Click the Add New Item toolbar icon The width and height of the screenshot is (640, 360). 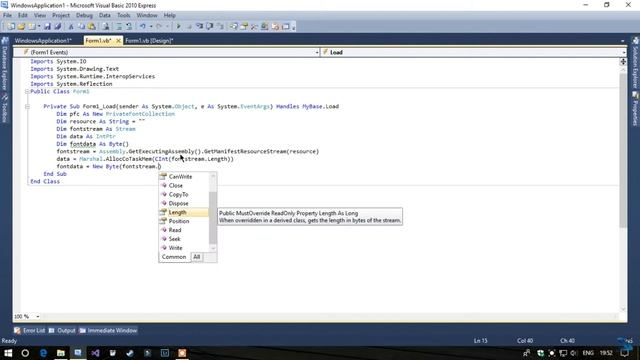click(31, 27)
